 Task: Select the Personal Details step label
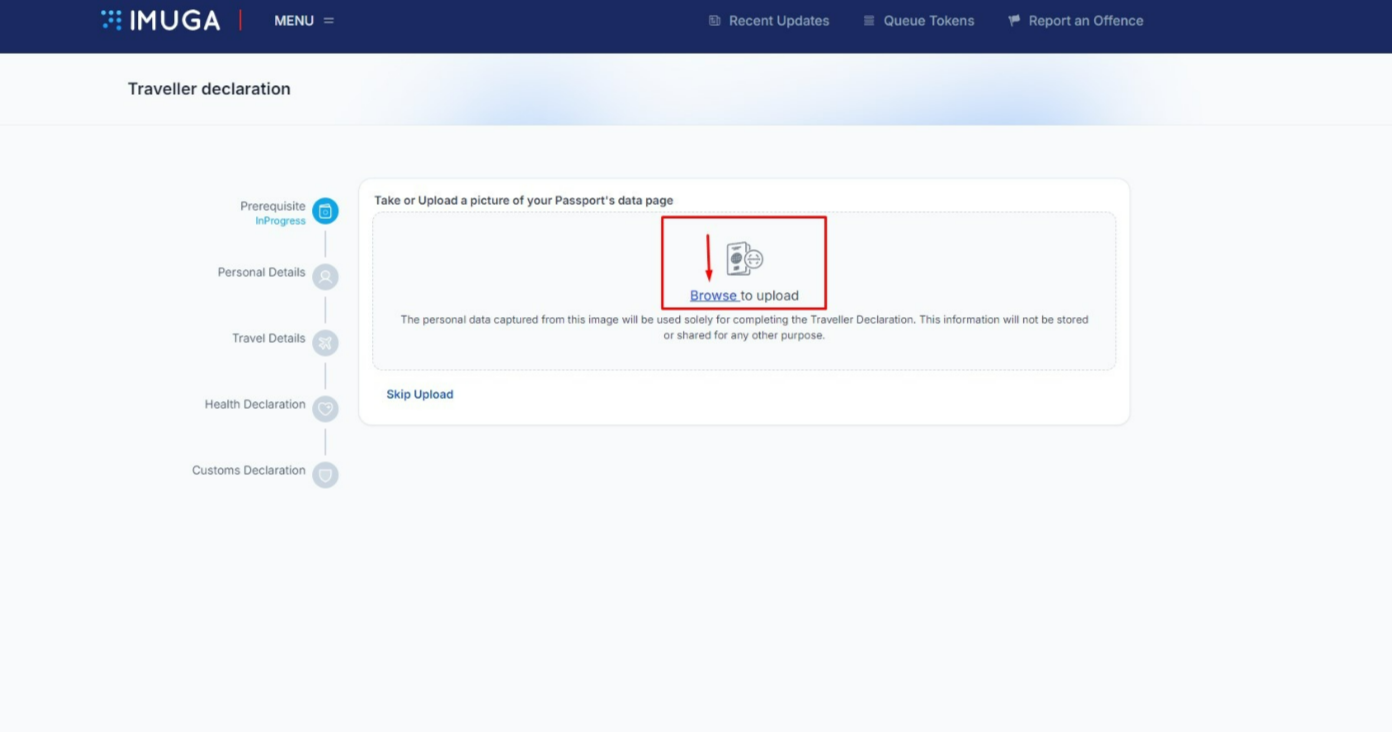(x=262, y=272)
